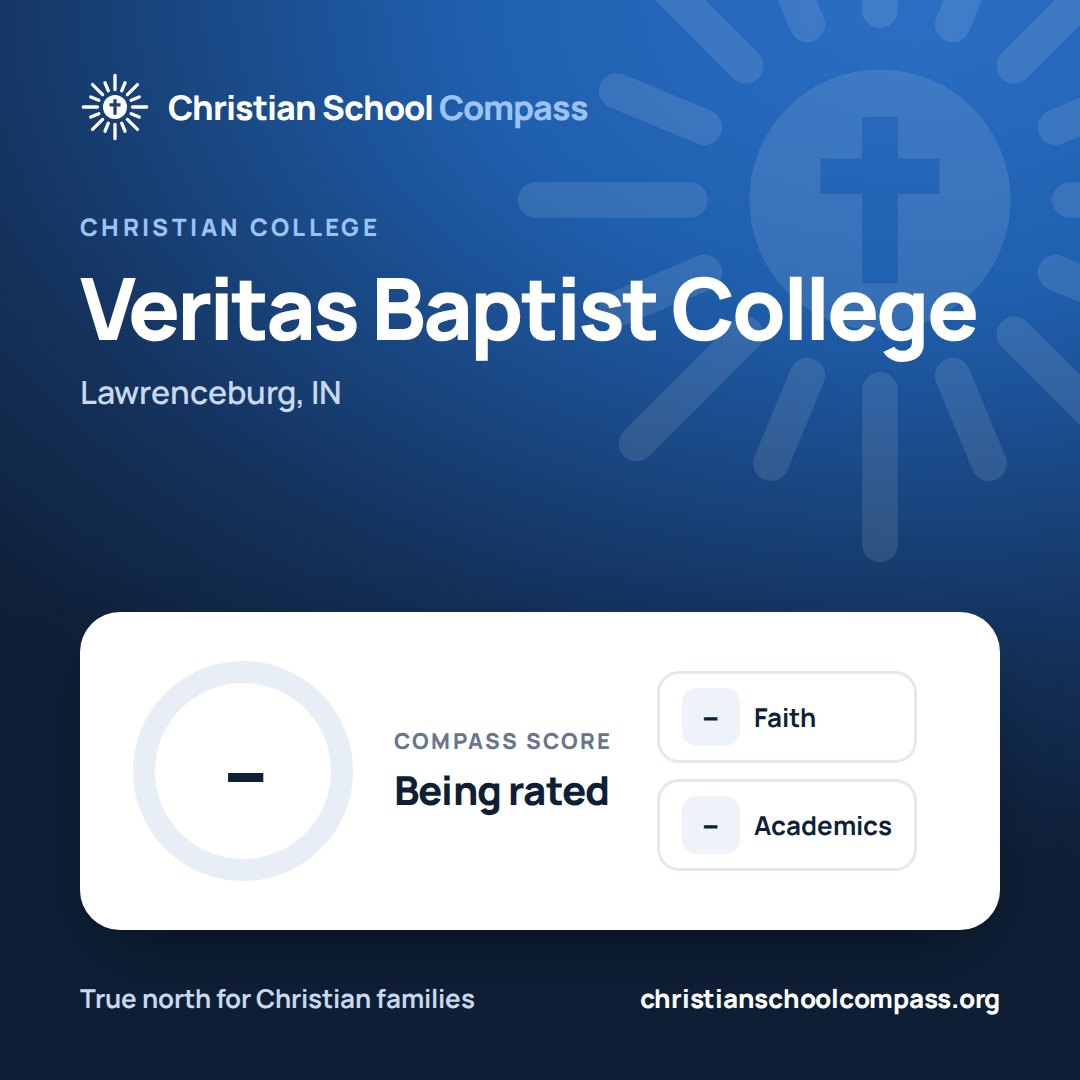The height and width of the screenshot is (1080, 1080).
Task: Open the Academics score pill
Action: click(787, 825)
